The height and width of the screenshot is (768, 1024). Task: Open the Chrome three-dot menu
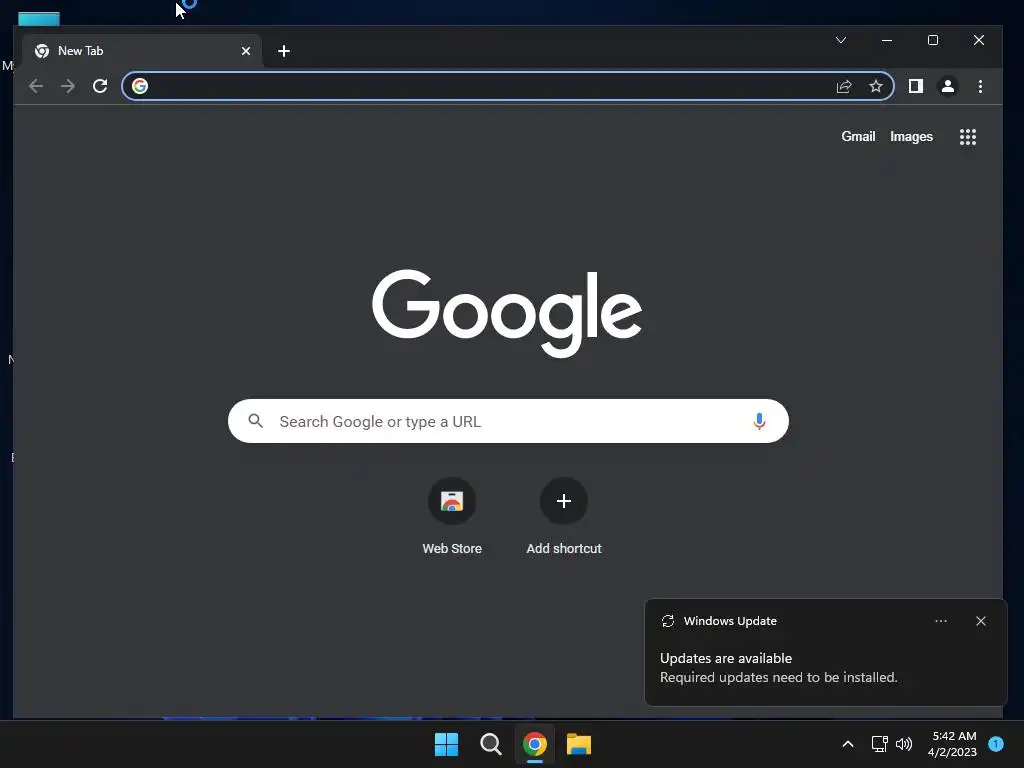[980, 86]
